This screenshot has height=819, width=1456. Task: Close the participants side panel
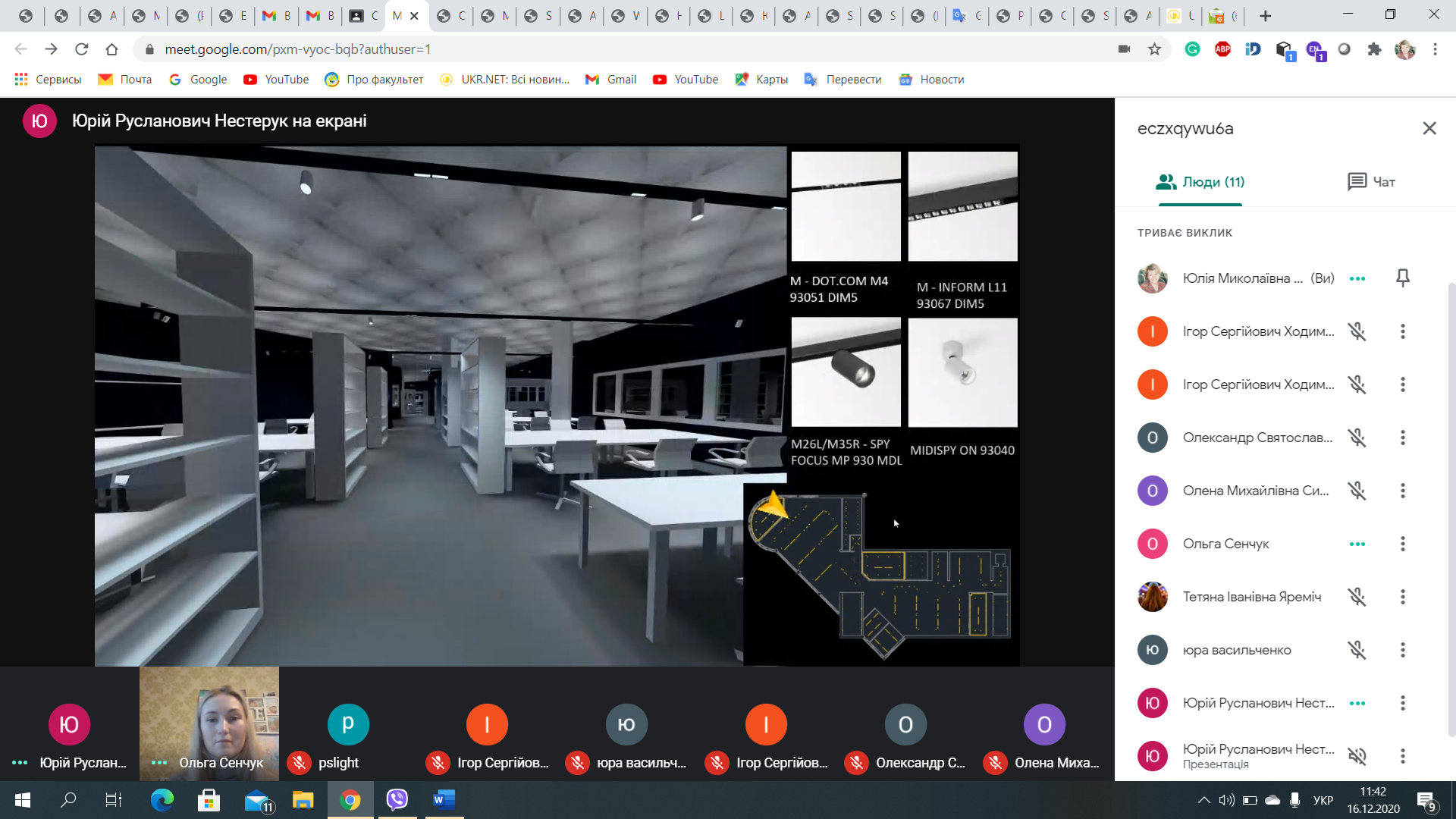coord(1429,128)
